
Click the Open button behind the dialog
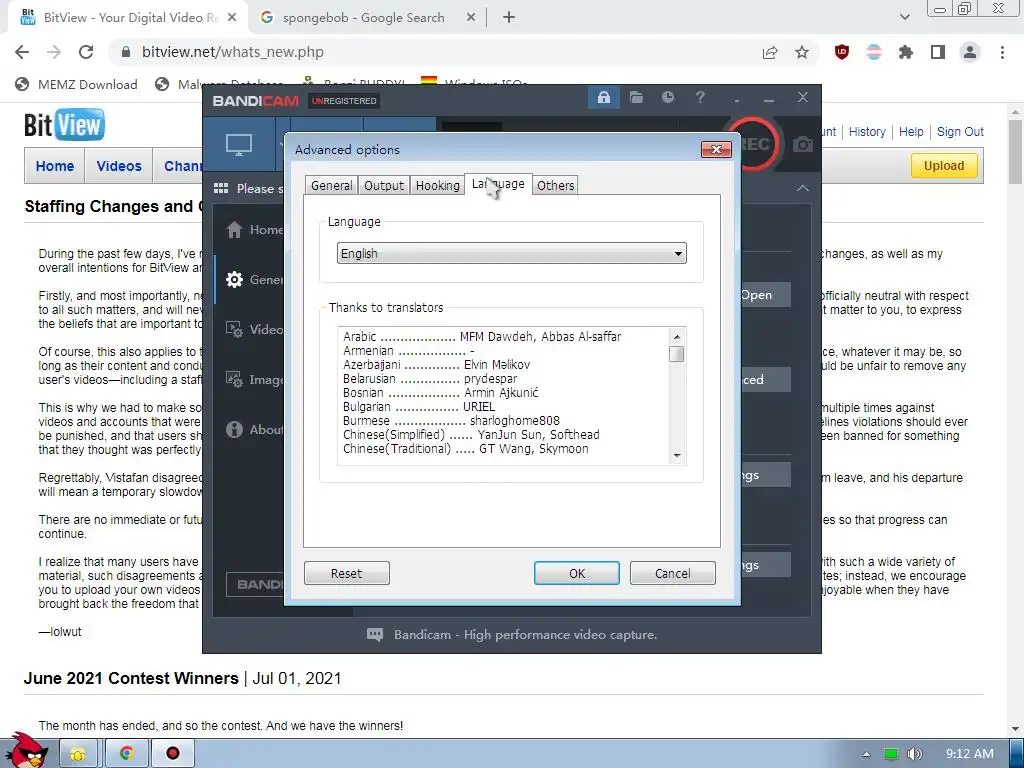[x=765, y=295]
